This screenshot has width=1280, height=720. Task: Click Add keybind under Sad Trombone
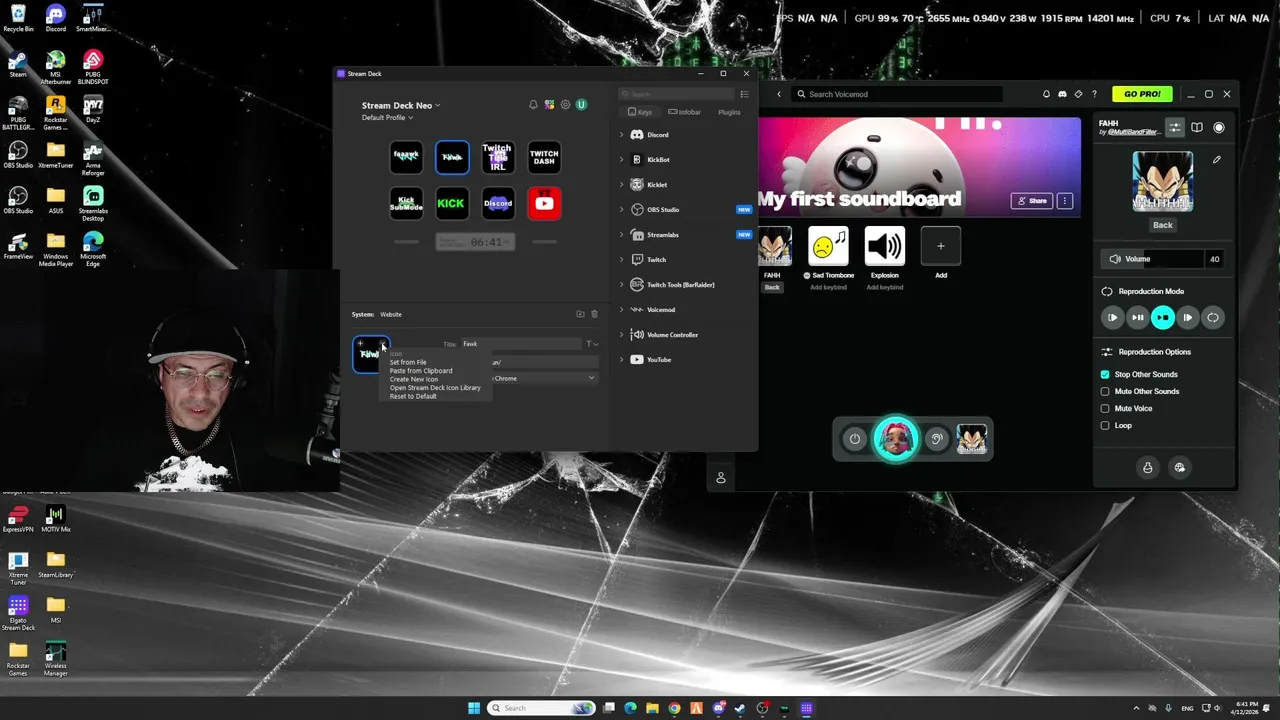pos(828,287)
